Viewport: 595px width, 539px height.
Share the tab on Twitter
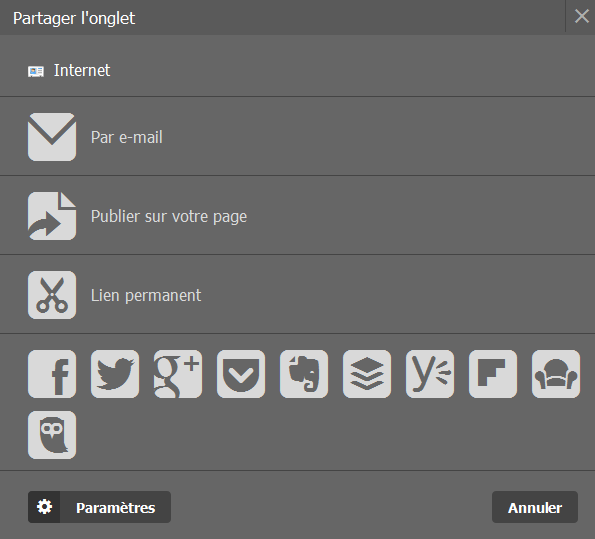pyautogui.click(x=115, y=374)
